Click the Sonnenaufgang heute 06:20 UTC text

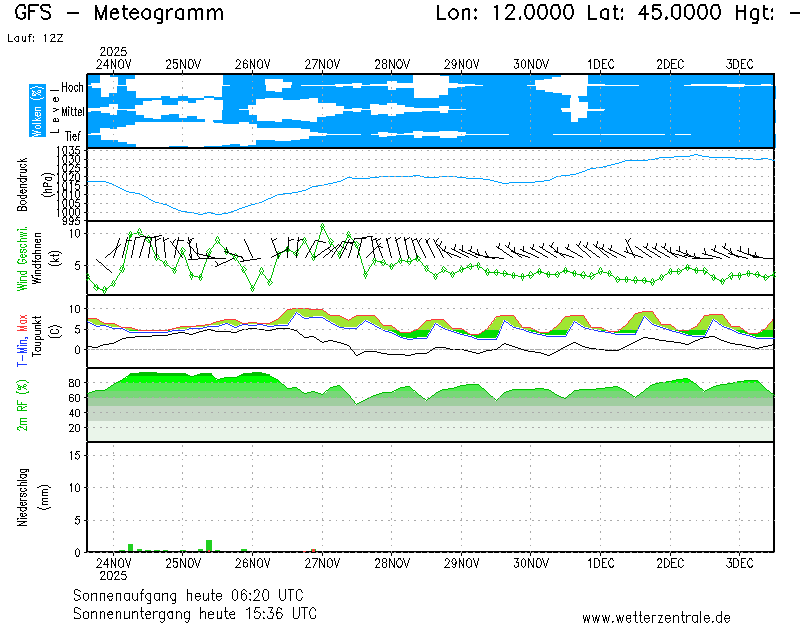point(194,595)
